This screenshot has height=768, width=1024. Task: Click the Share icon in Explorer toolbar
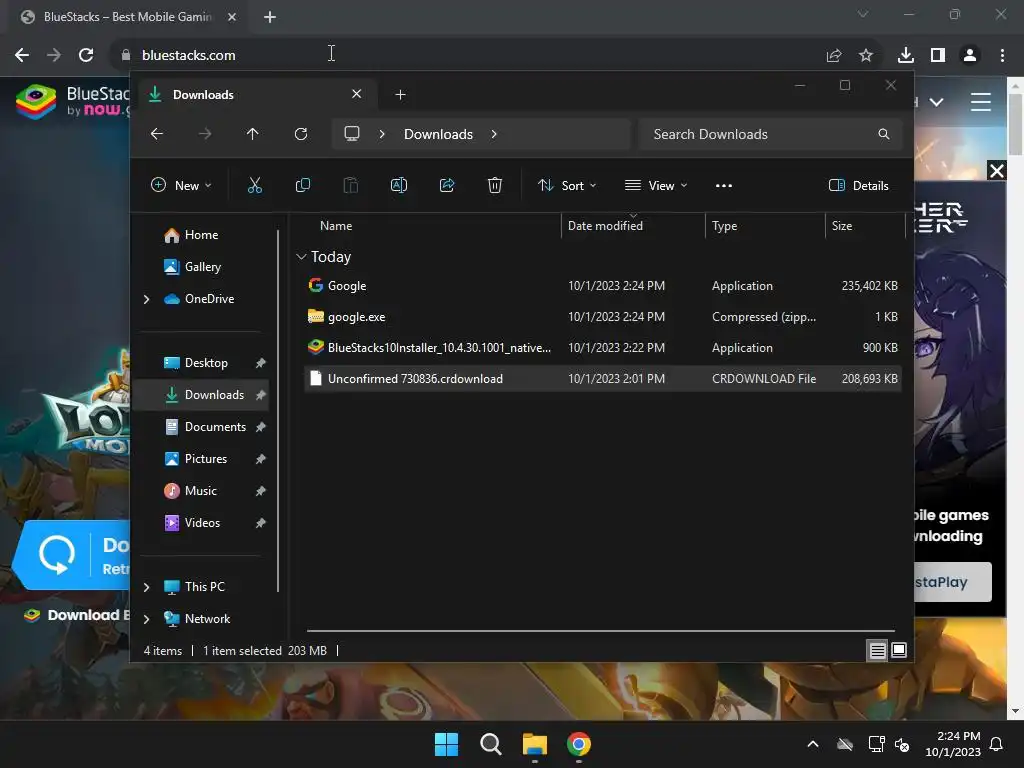click(447, 185)
